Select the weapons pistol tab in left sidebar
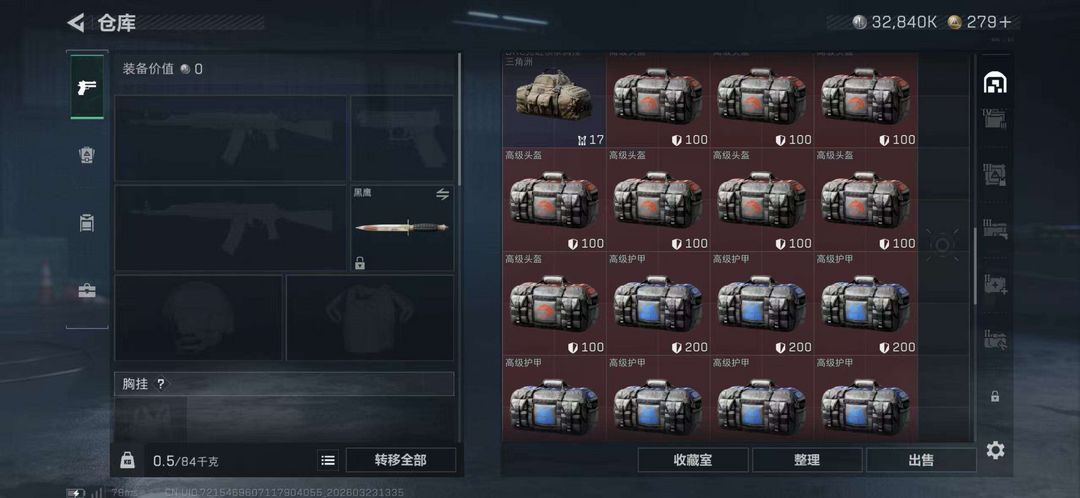This screenshot has height=498, width=1080. [x=87, y=87]
